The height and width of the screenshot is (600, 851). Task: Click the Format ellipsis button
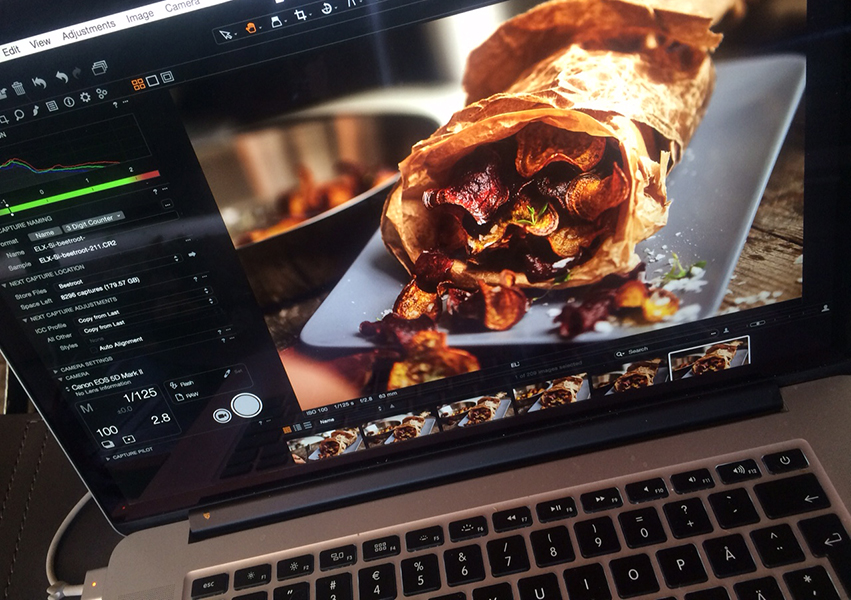(x=168, y=205)
